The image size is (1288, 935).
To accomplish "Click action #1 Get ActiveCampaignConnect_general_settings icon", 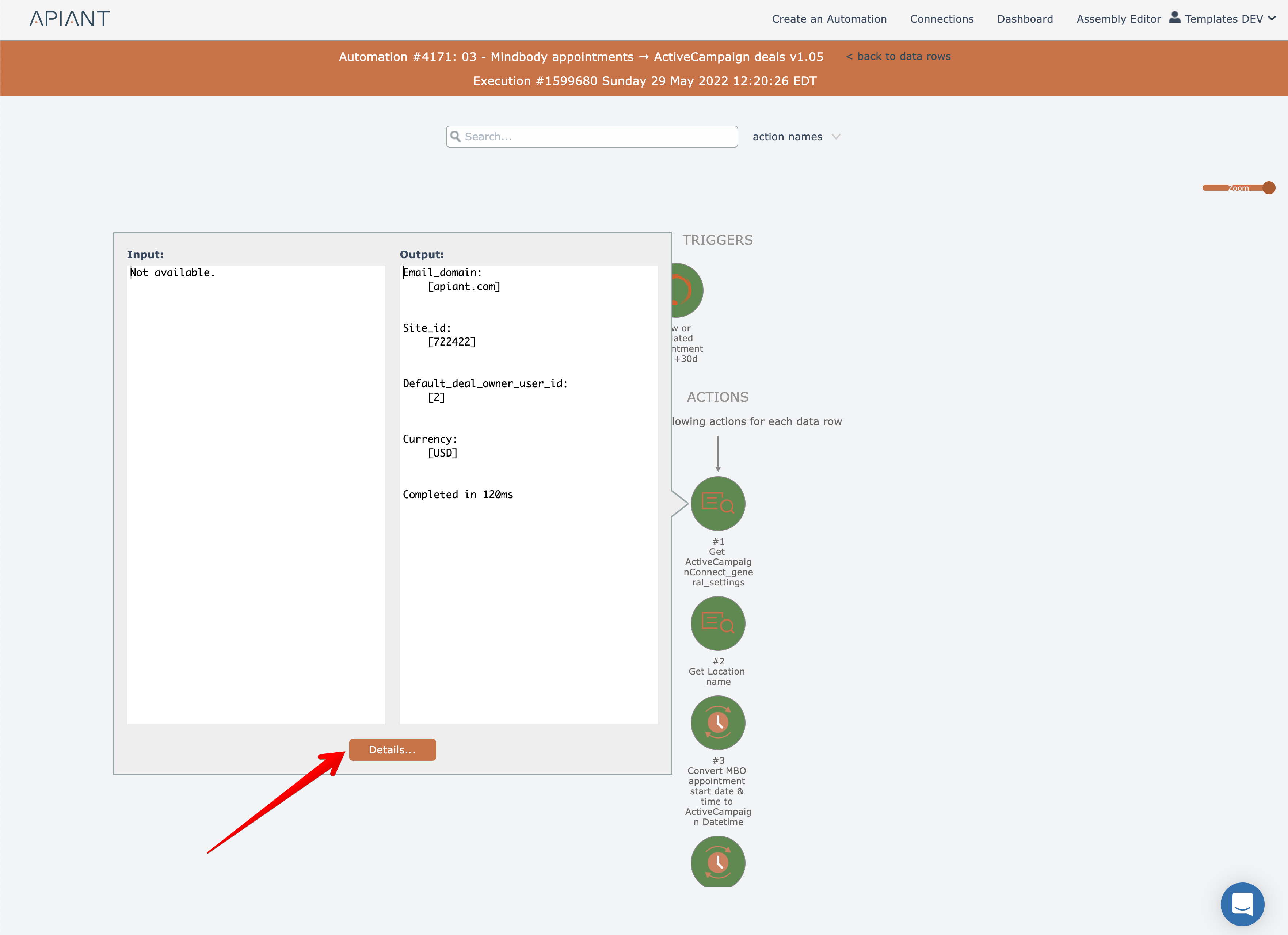I will click(718, 504).
